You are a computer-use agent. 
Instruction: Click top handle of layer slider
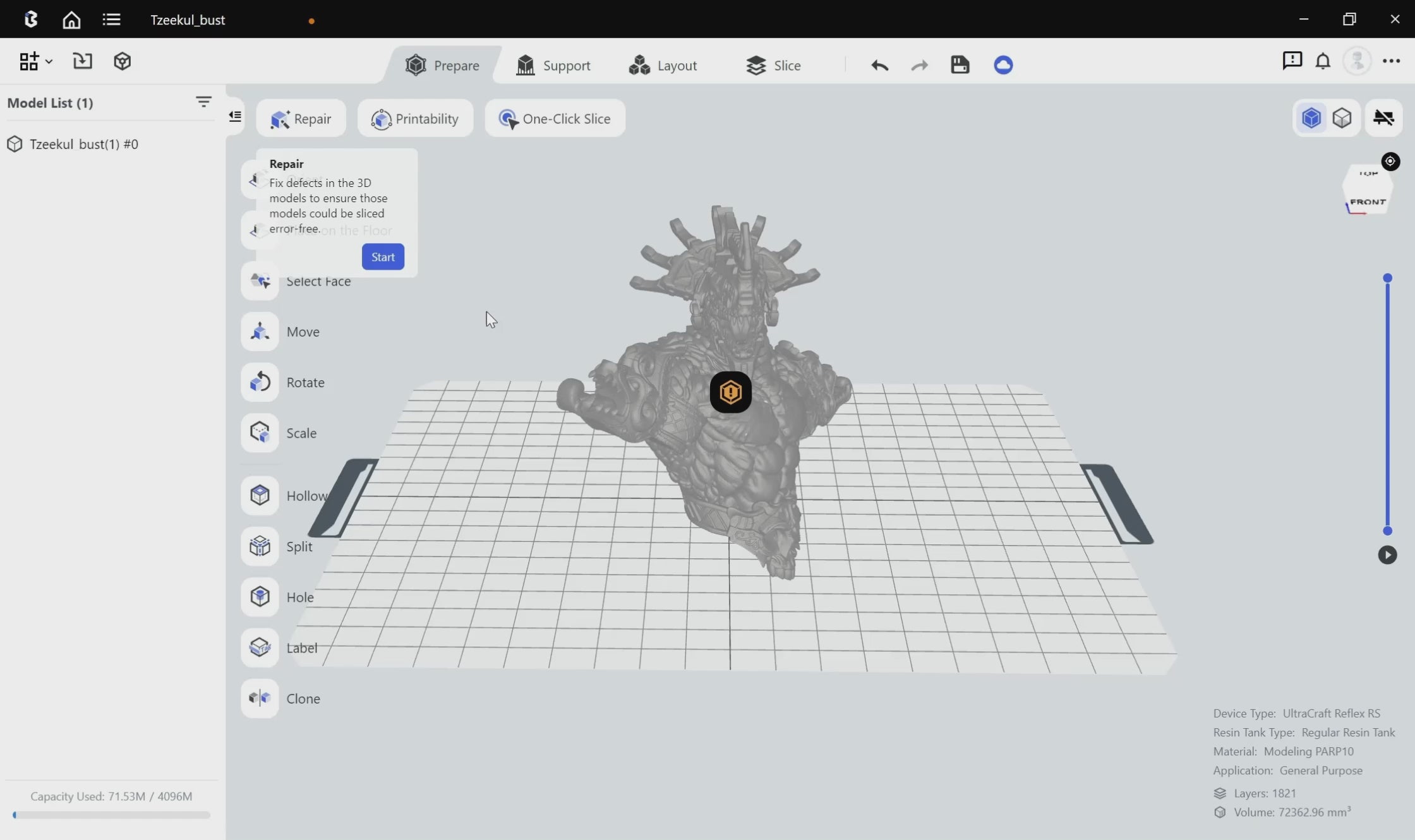pyautogui.click(x=1387, y=278)
